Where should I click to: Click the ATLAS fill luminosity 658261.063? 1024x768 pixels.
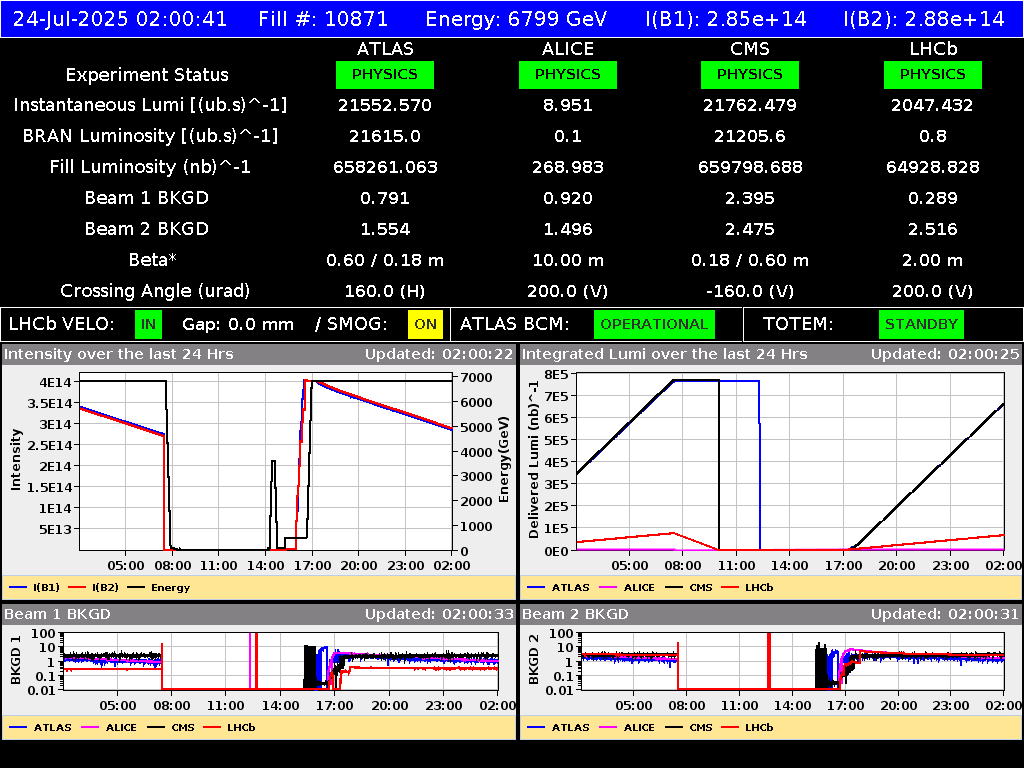coord(385,167)
